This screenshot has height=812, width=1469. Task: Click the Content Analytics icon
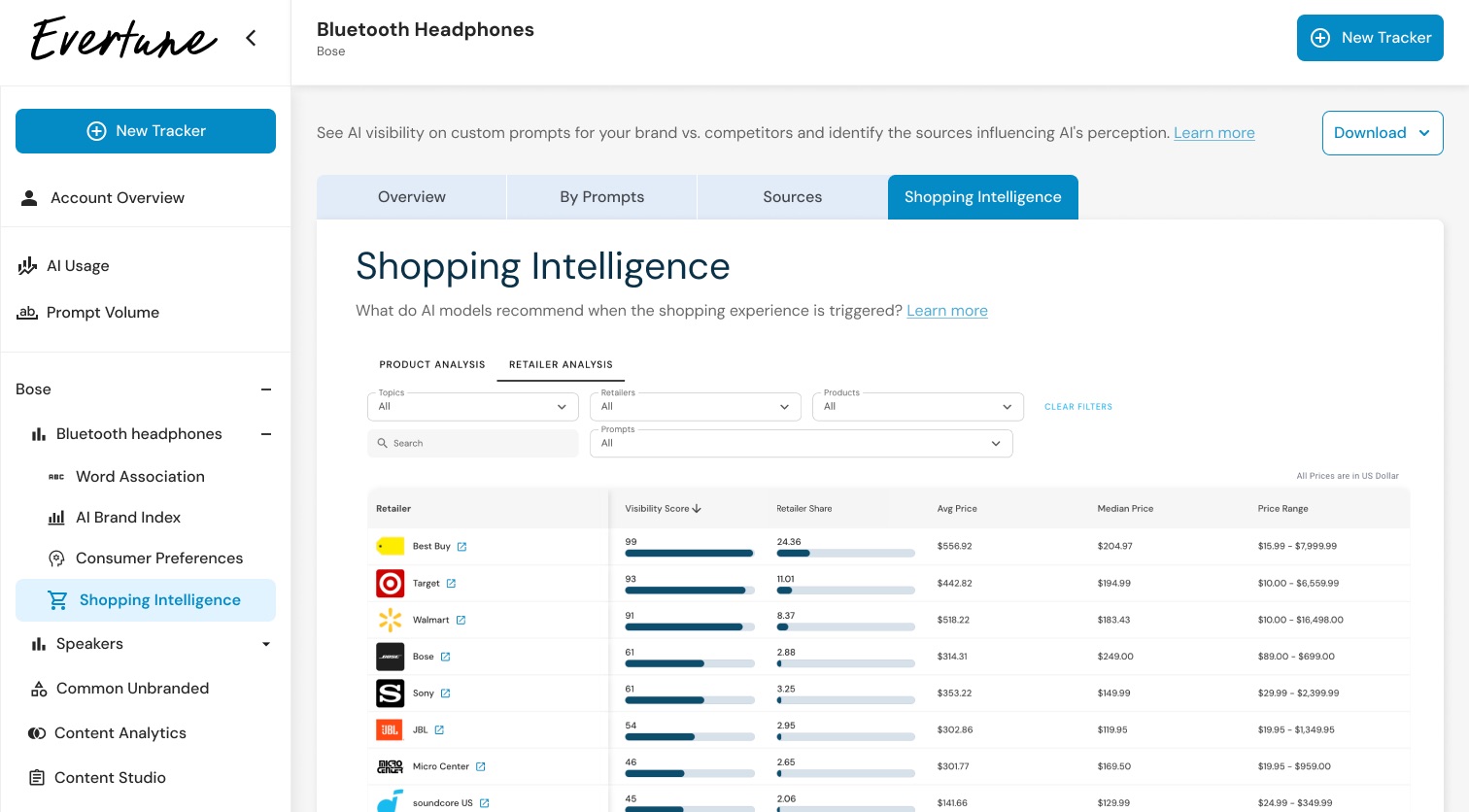pyautogui.click(x=37, y=733)
